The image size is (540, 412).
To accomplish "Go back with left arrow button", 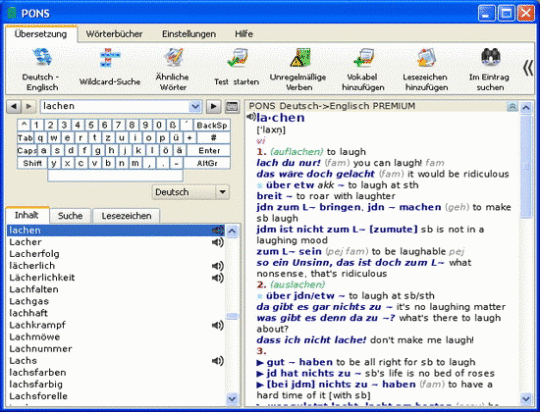I will (x=14, y=106).
